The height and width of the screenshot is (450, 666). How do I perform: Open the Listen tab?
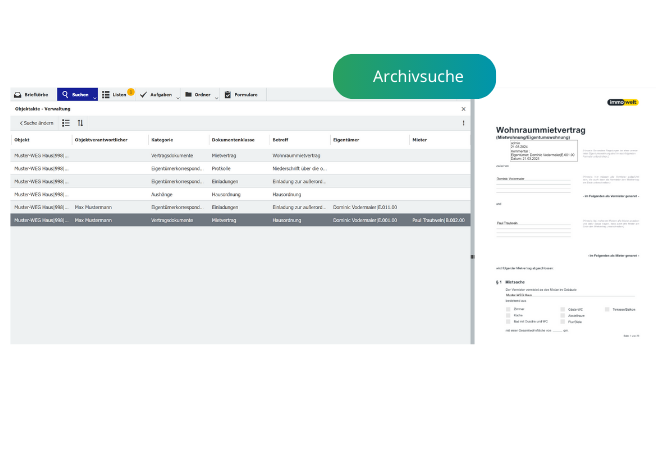pos(117,95)
